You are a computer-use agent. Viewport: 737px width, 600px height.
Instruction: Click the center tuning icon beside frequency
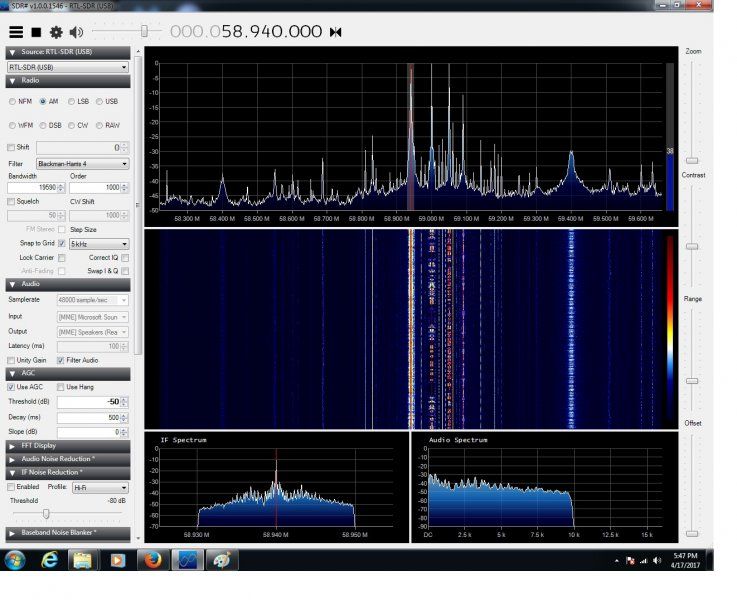pos(336,32)
